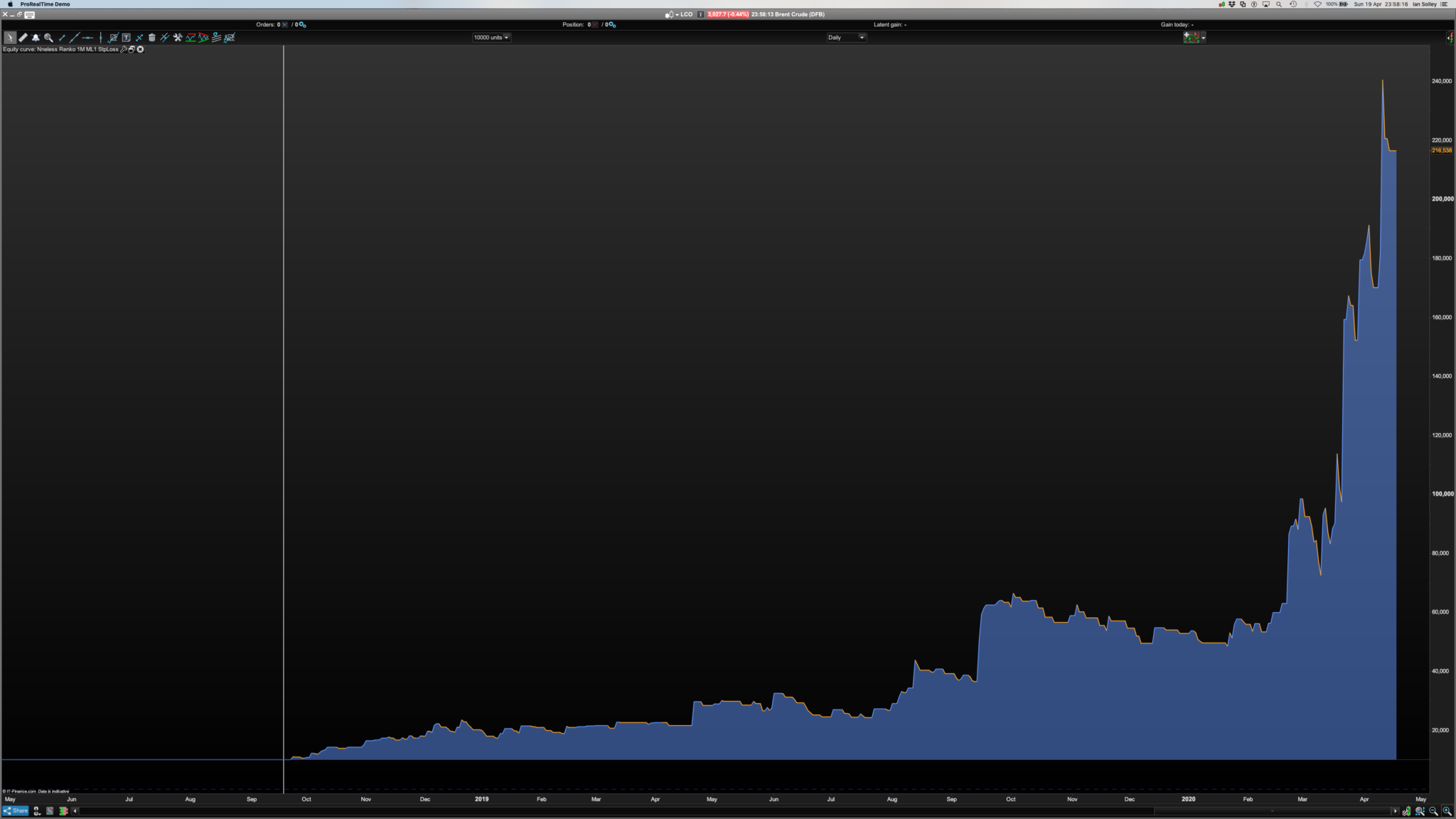Close the equity curve indicator label
The image size is (1456, 819).
[x=141, y=50]
